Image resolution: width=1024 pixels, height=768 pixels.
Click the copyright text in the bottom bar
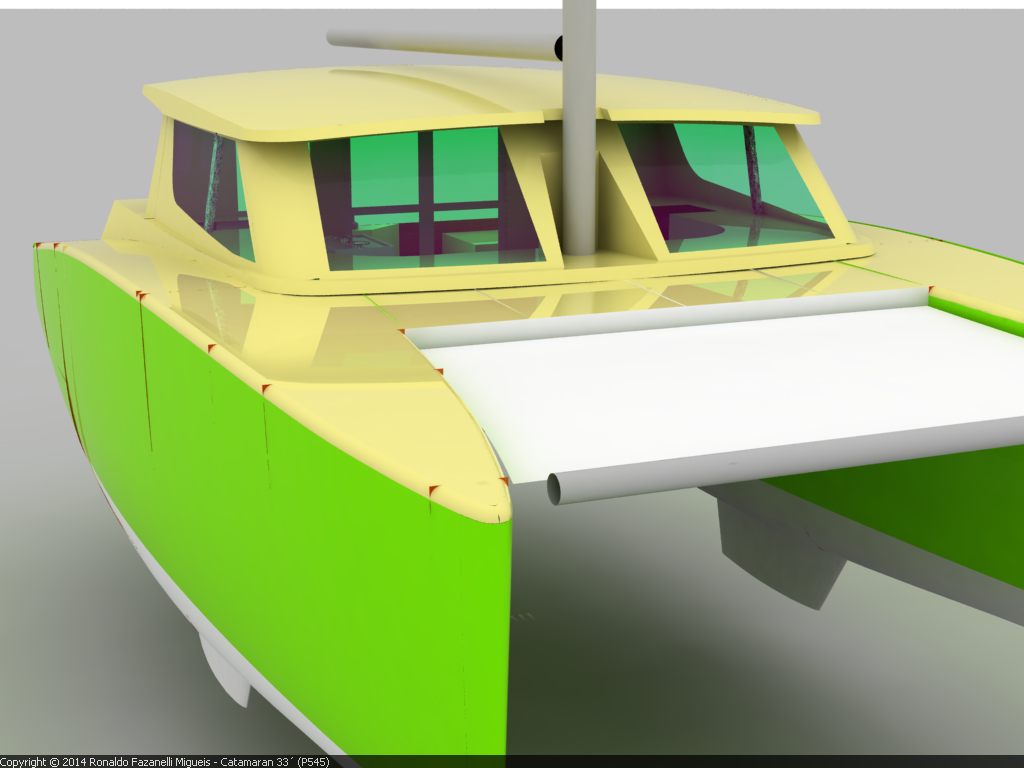(165, 761)
